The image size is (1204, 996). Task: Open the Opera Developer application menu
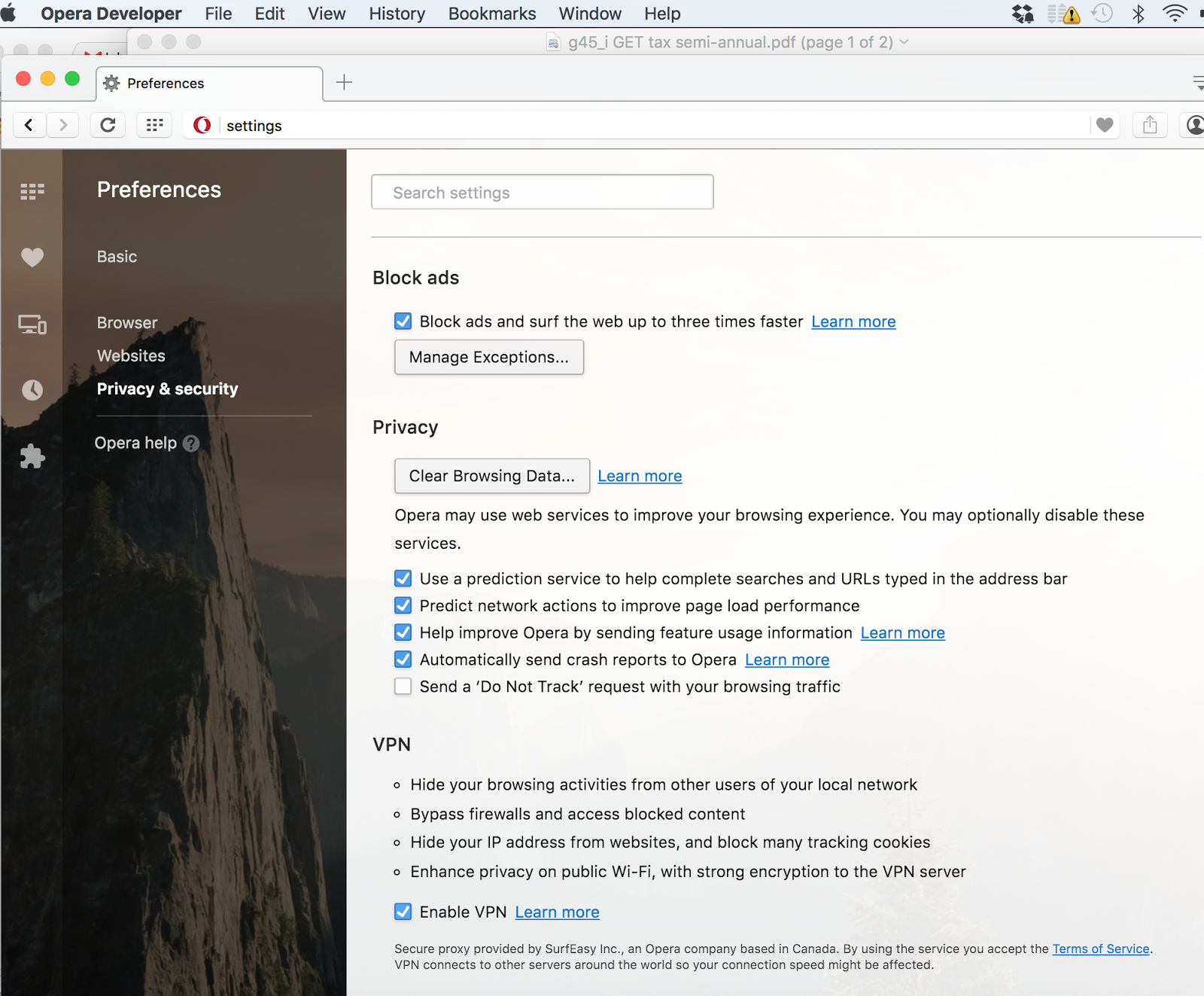pyautogui.click(x=111, y=14)
